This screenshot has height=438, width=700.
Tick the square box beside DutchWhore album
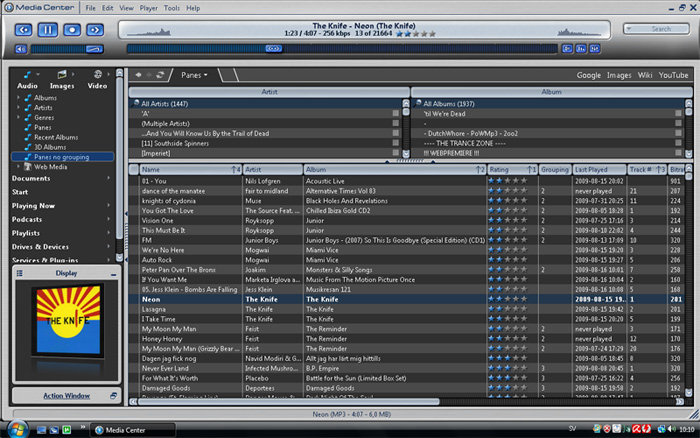pyautogui.click(x=678, y=133)
